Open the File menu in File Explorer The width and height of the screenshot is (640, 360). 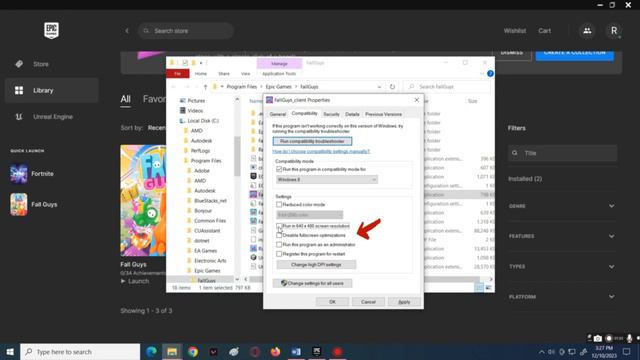coord(178,73)
